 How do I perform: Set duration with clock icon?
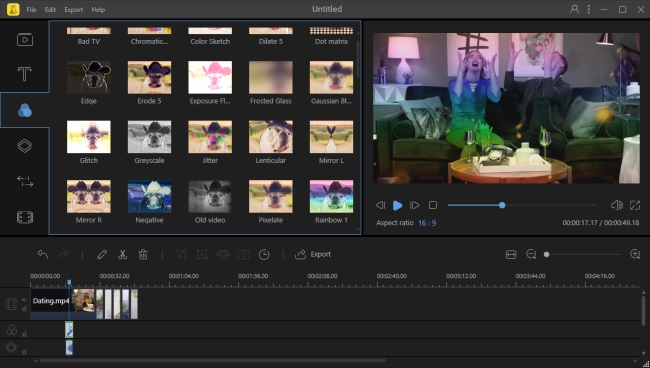(264, 254)
